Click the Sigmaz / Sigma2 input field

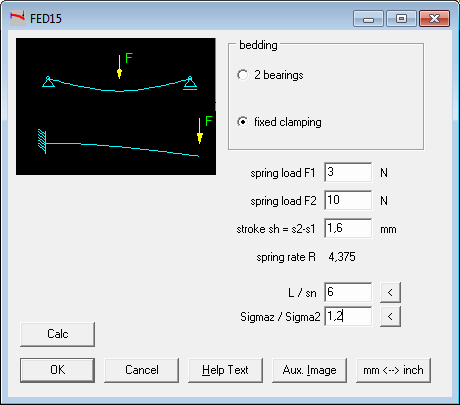[x=348, y=316]
